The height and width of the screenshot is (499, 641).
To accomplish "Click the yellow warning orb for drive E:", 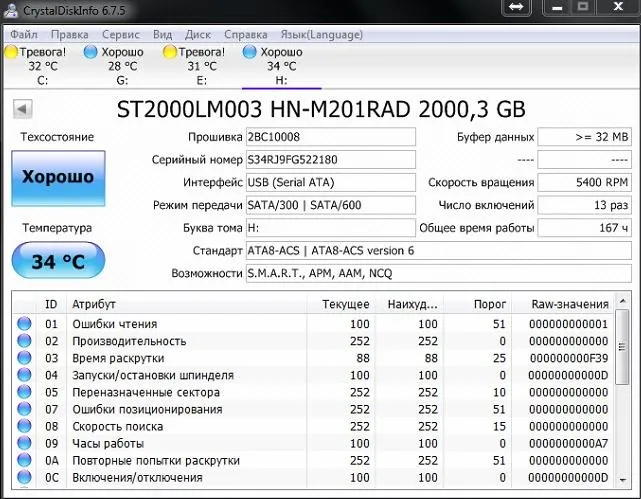I will click(x=170, y=52).
